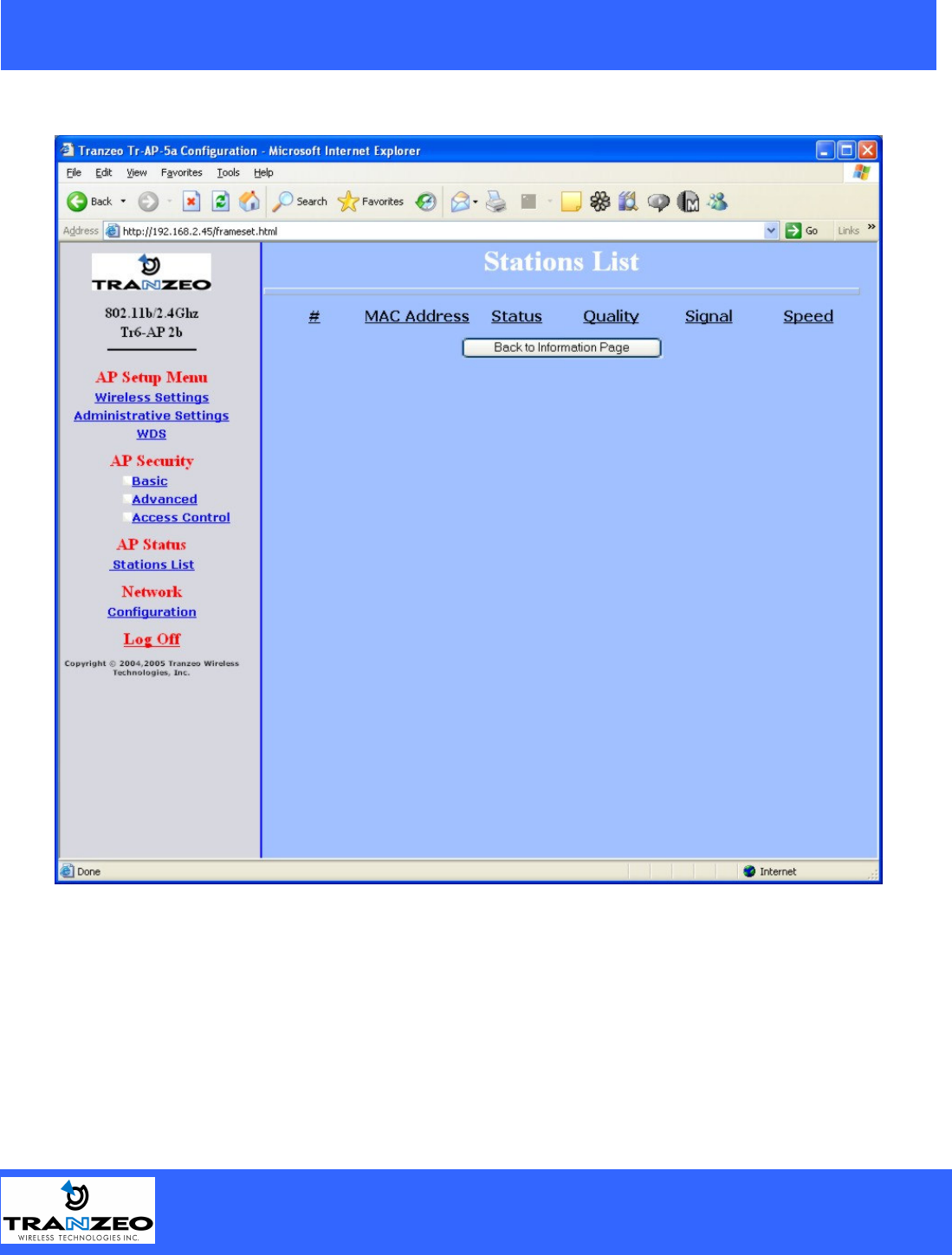Screen dimensions: 952x1255
Task: Open the Stations List link
Action: 153,565
